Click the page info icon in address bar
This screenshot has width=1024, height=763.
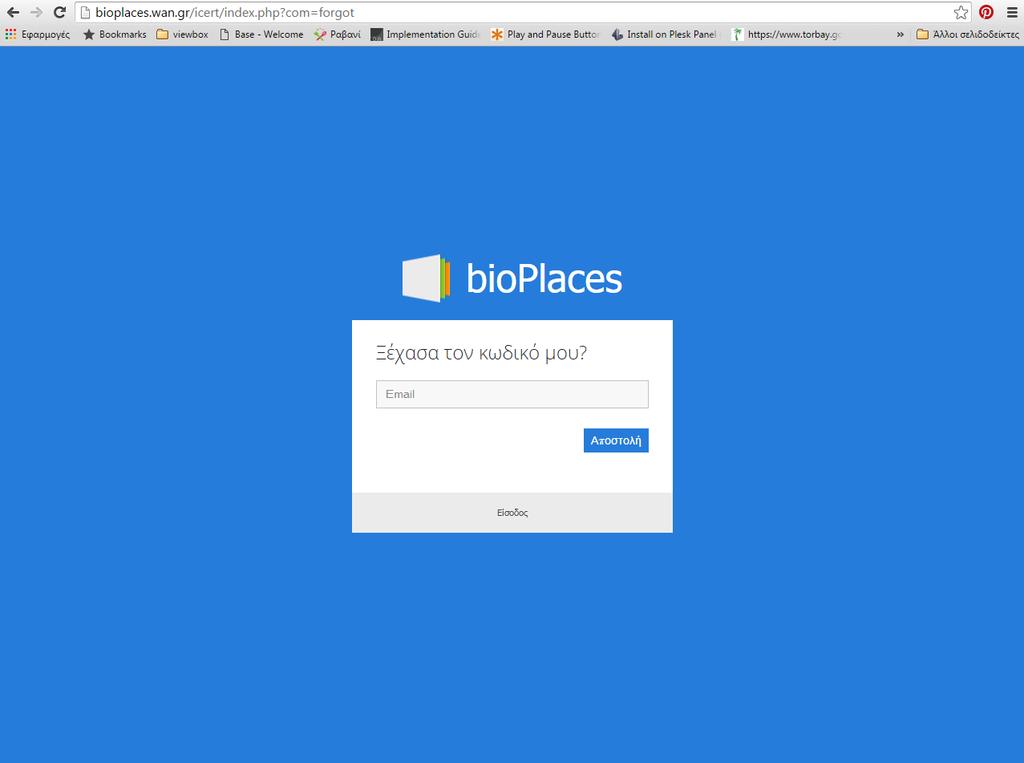point(85,12)
